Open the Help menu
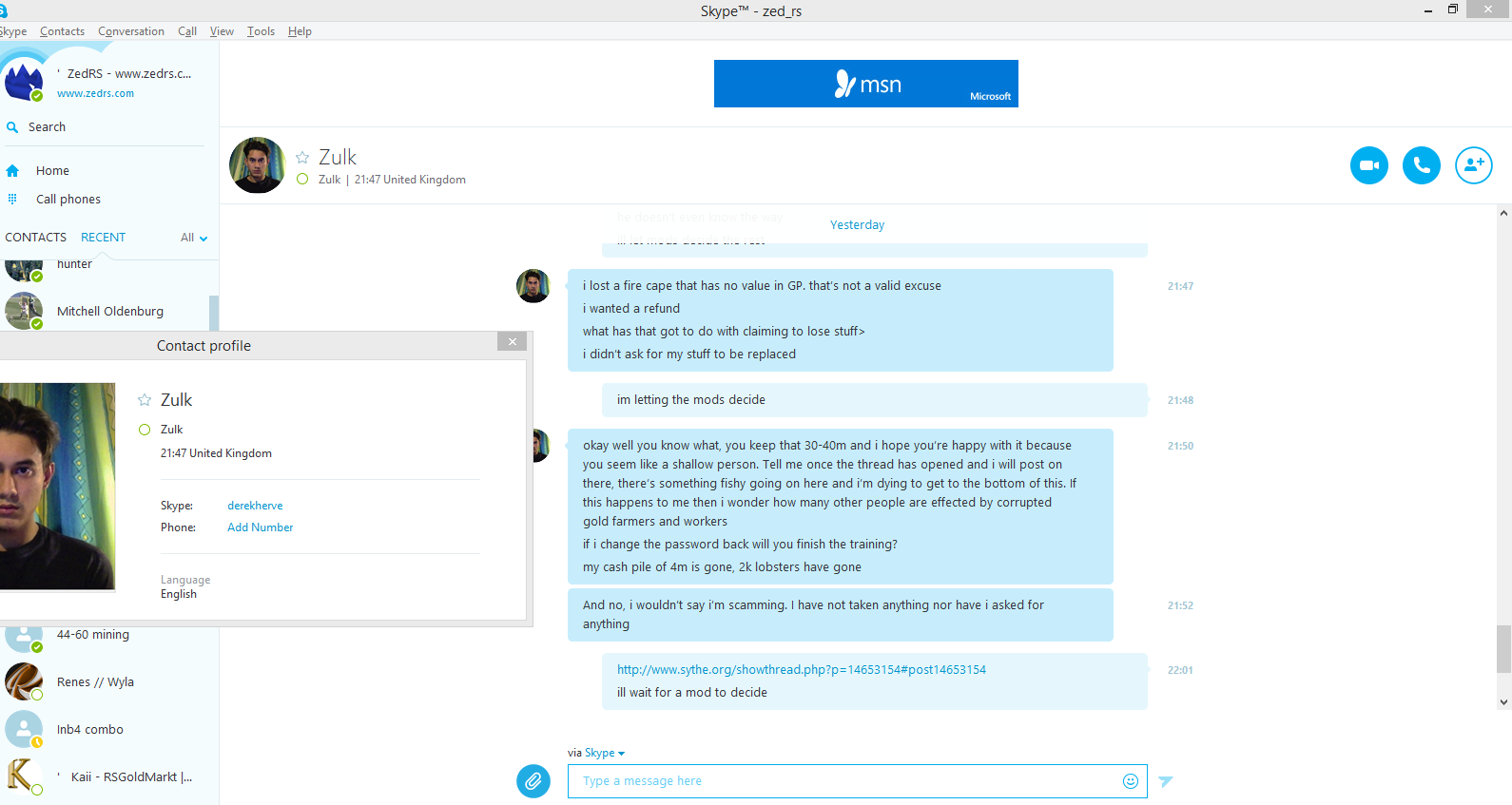Screen dimensions: 1512x805 click(x=300, y=31)
